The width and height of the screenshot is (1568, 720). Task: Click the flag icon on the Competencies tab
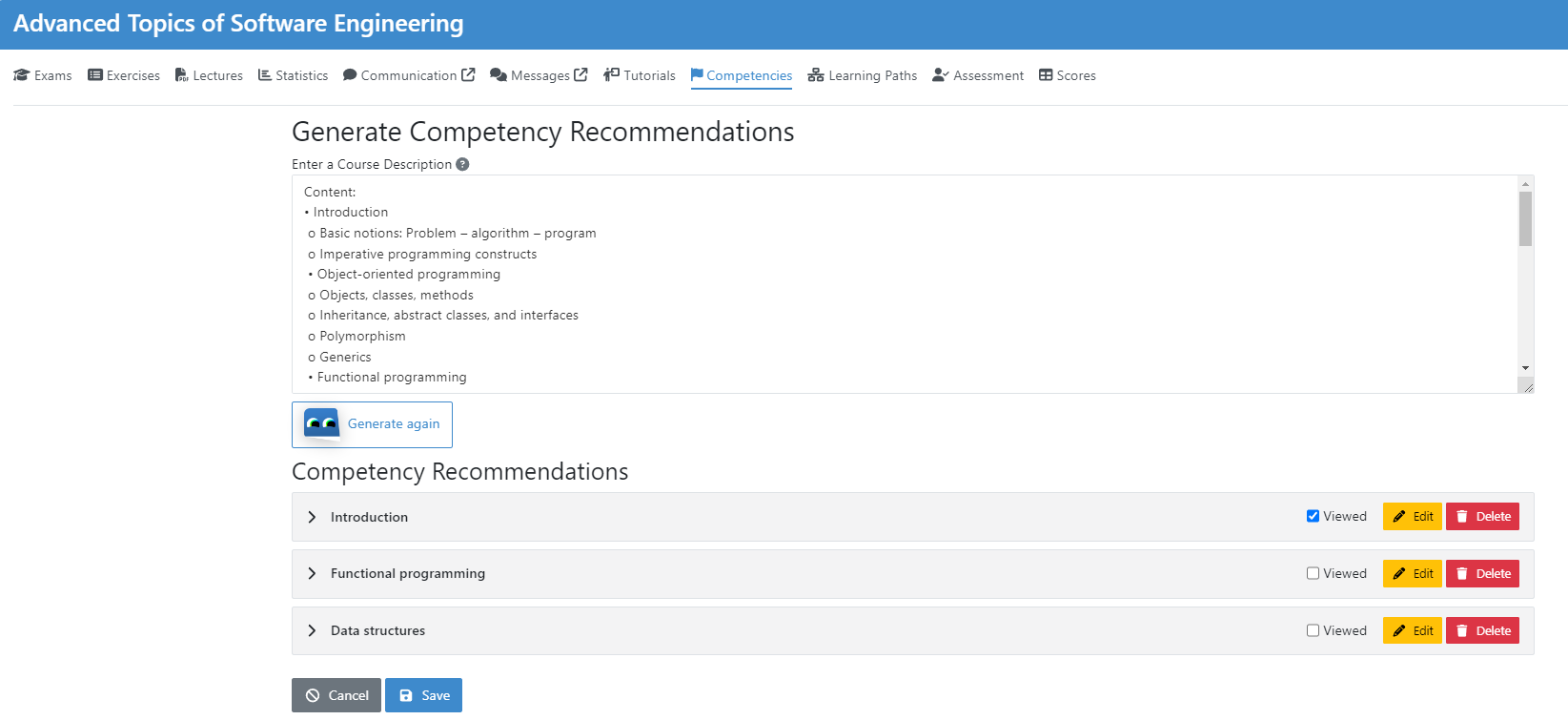[x=696, y=75]
